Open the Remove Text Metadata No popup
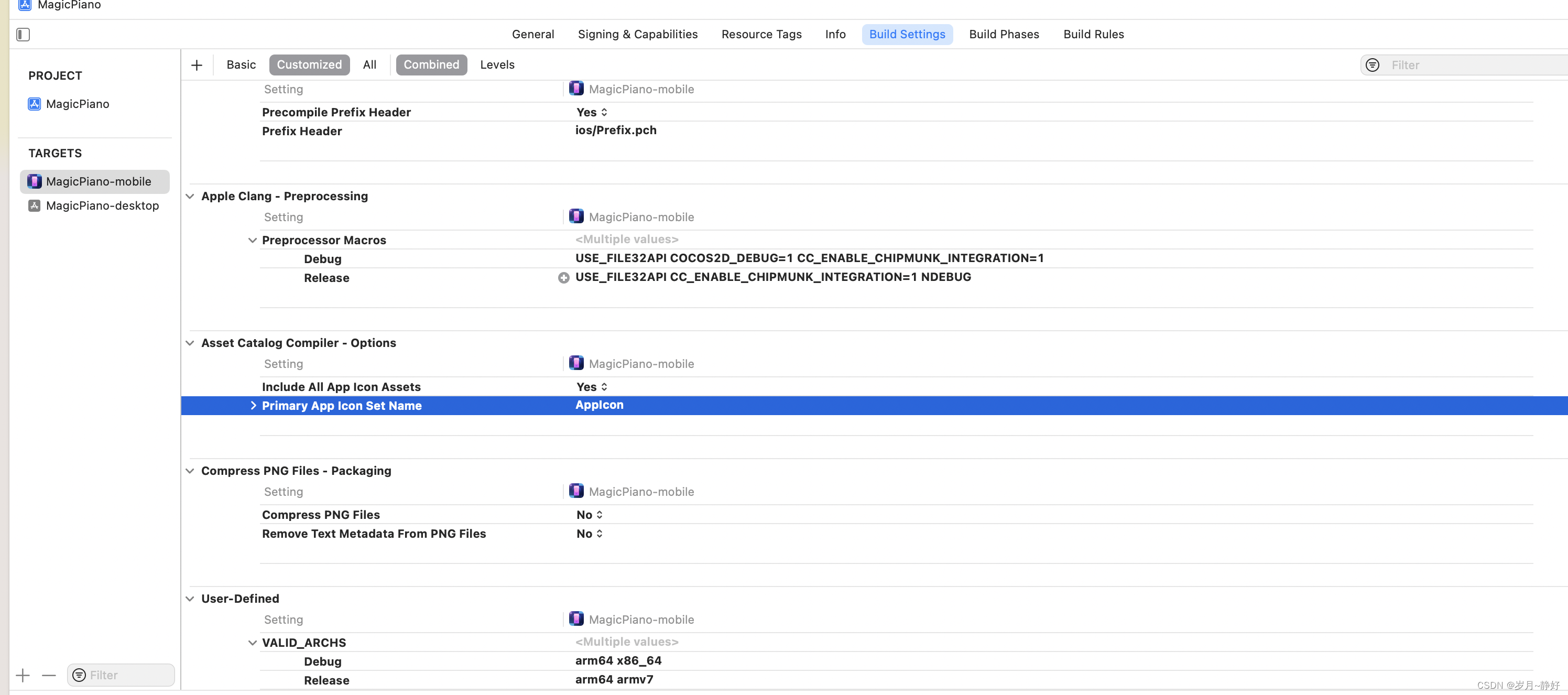1568x695 pixels. click(590, 534)
